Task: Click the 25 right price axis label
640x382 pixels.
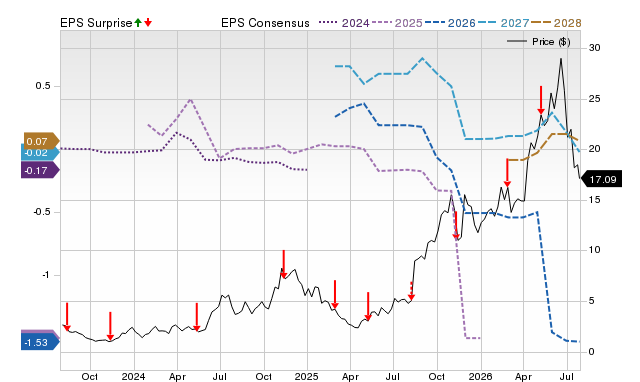Action: (595, 99)
